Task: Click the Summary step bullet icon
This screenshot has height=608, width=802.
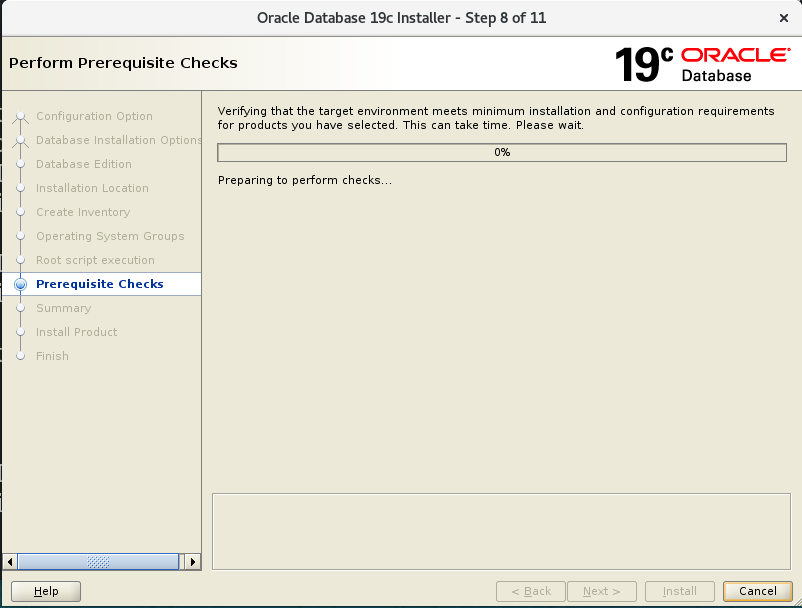Action: point(20,308)
